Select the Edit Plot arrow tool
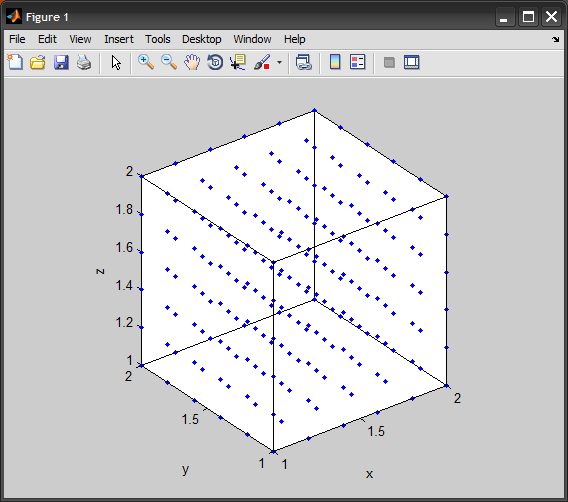The width and height of the screenshot is (568, 502). 116,63
